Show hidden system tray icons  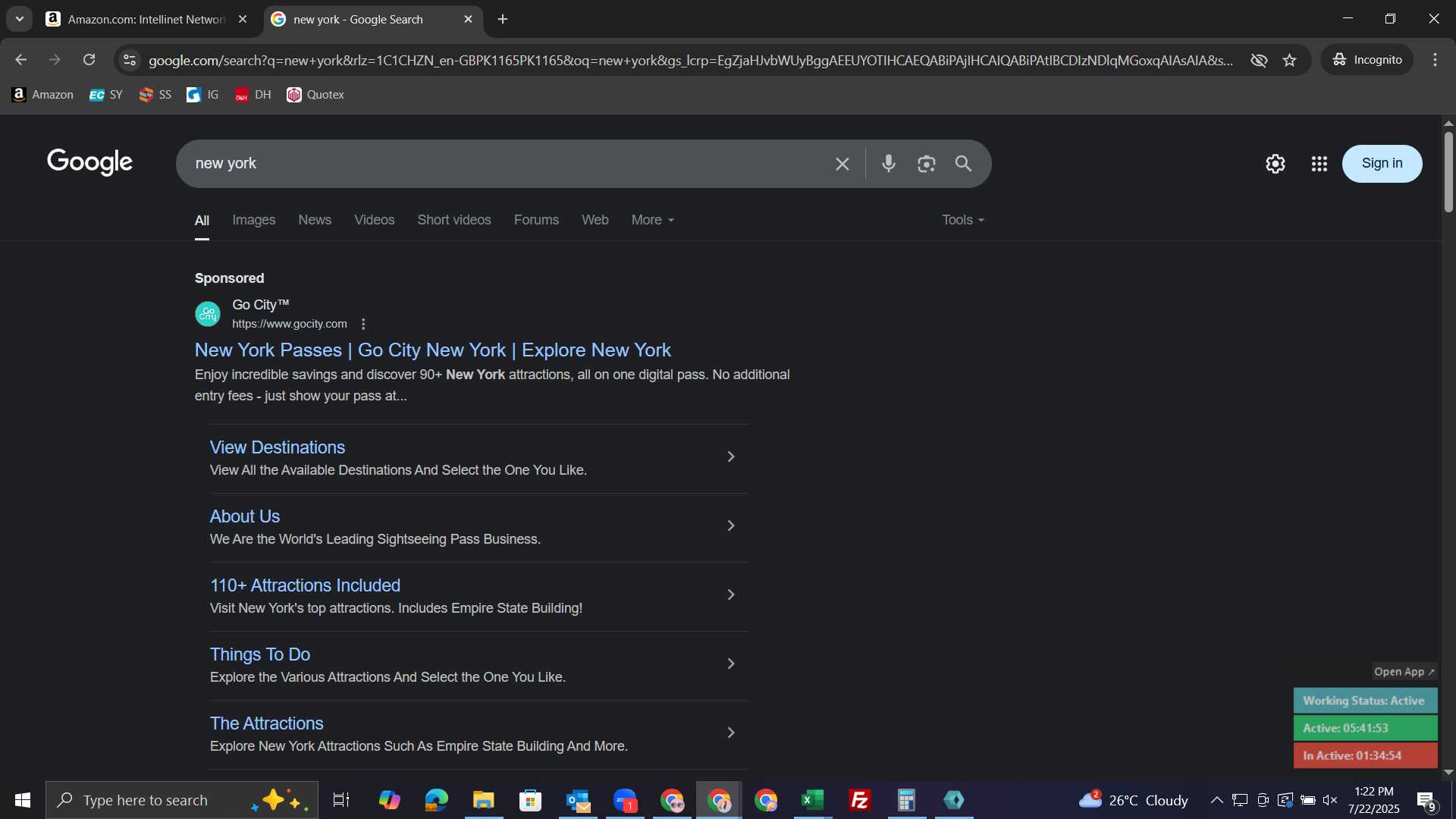[x=1216, y=800]
